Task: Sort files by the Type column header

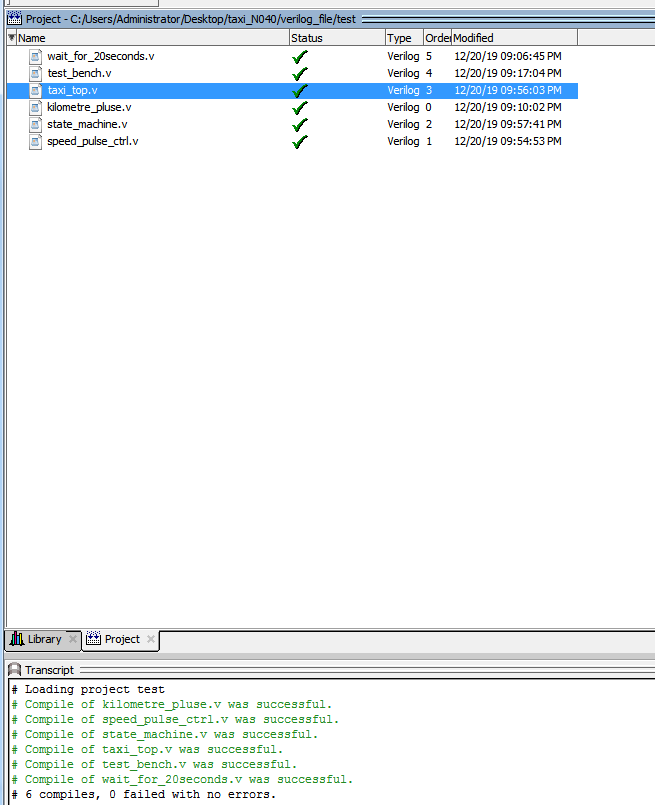Action: [x=404, y=38]
